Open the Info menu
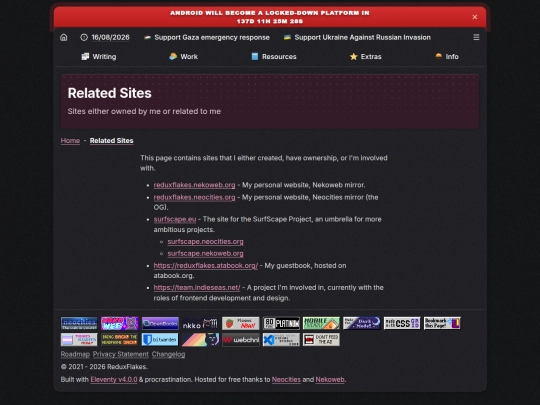Viewport: 540px width, 405px height. coord(447,56)
